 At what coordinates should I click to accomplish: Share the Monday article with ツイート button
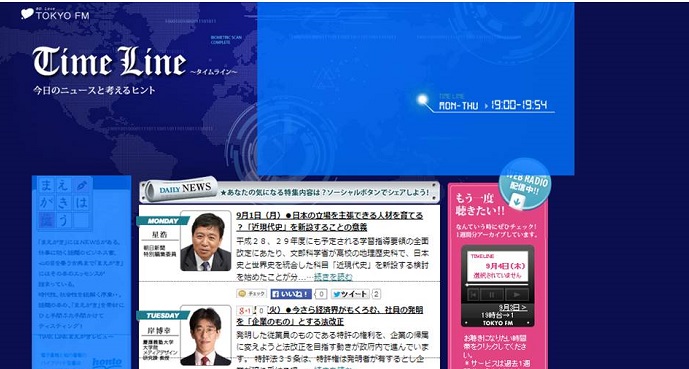click(x=350, y=294)
